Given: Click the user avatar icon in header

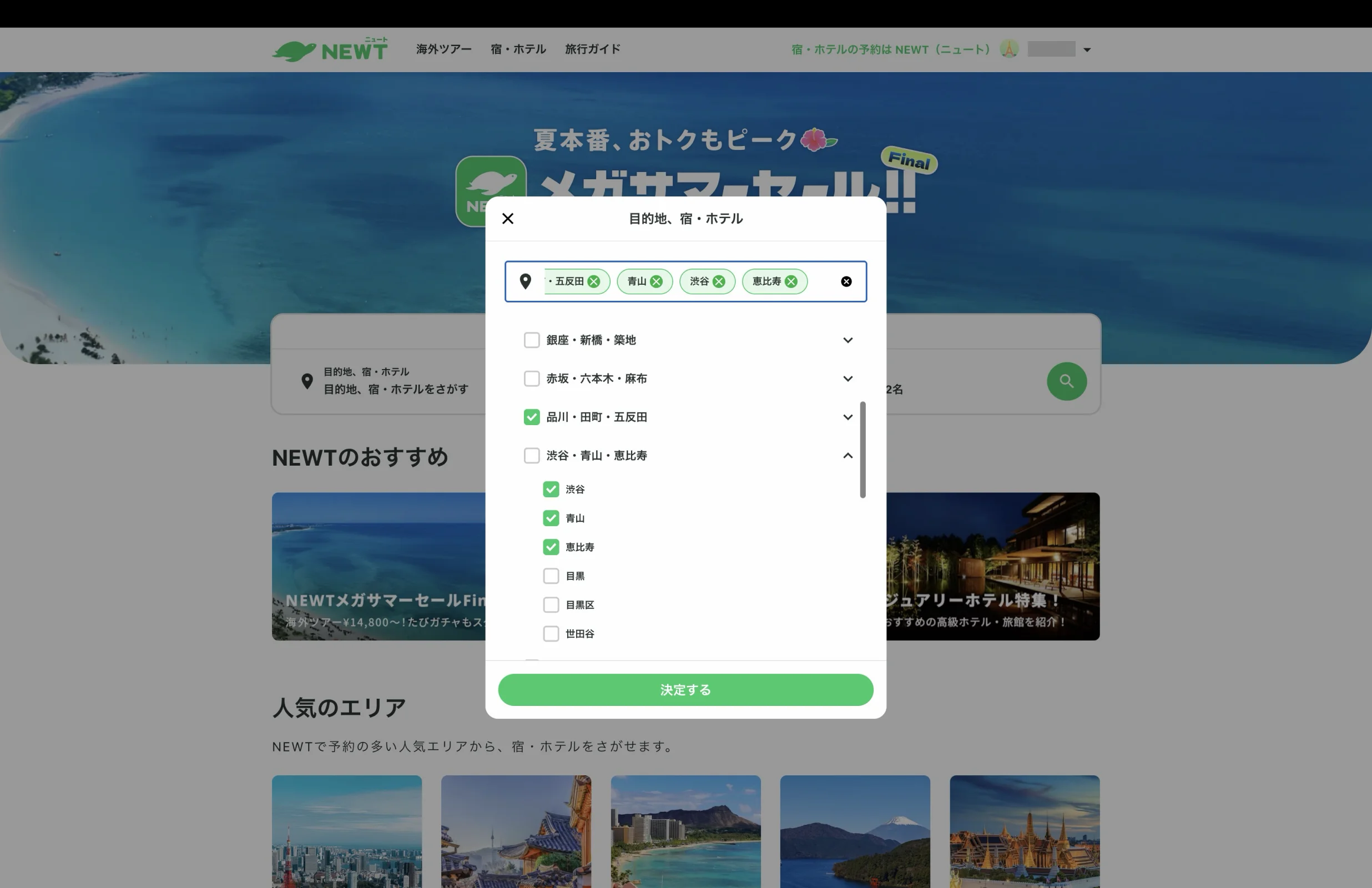Looking at the screenshot, I should coord(1009,49).
